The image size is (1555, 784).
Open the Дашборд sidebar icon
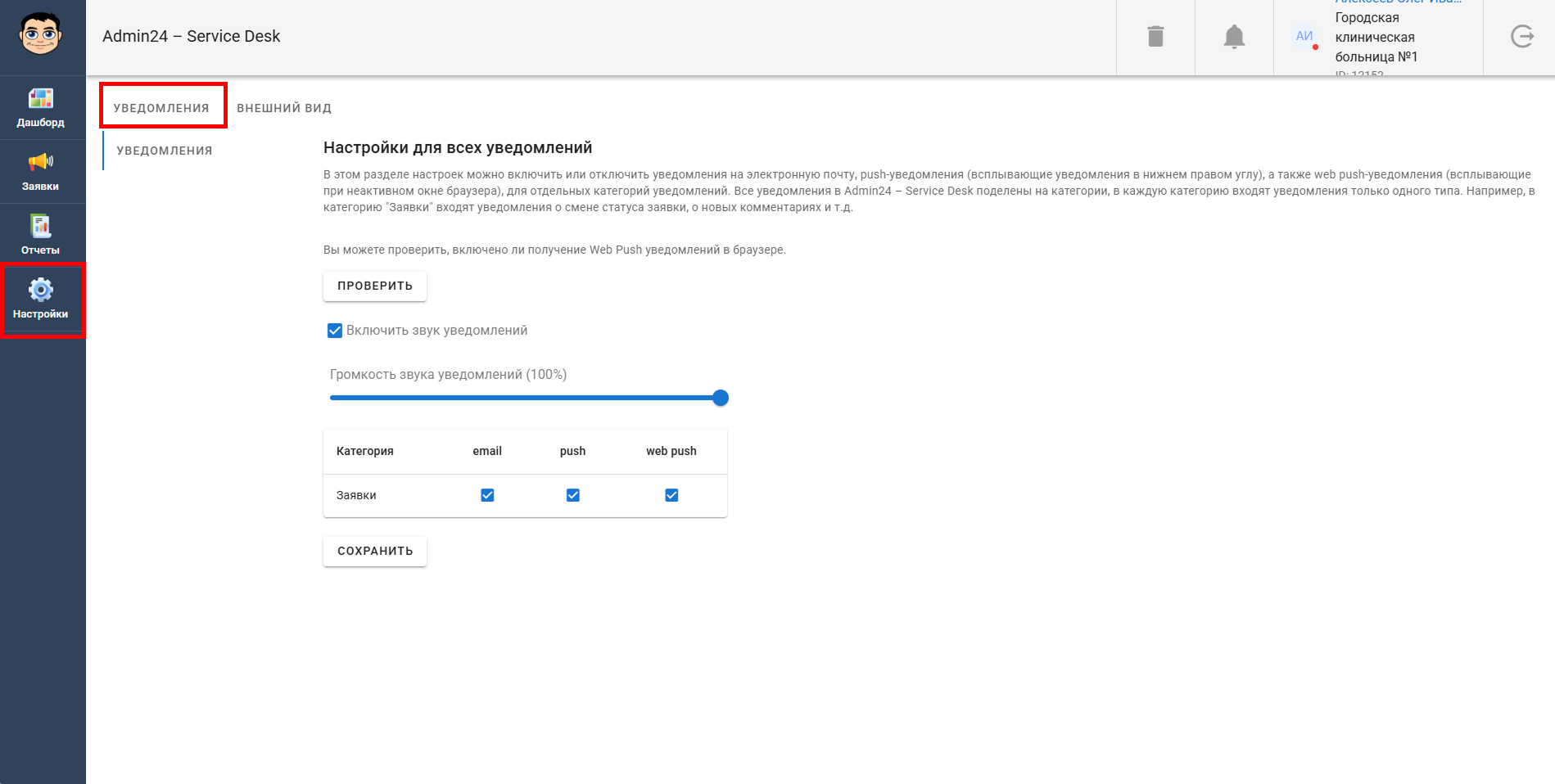click(41, 99)
